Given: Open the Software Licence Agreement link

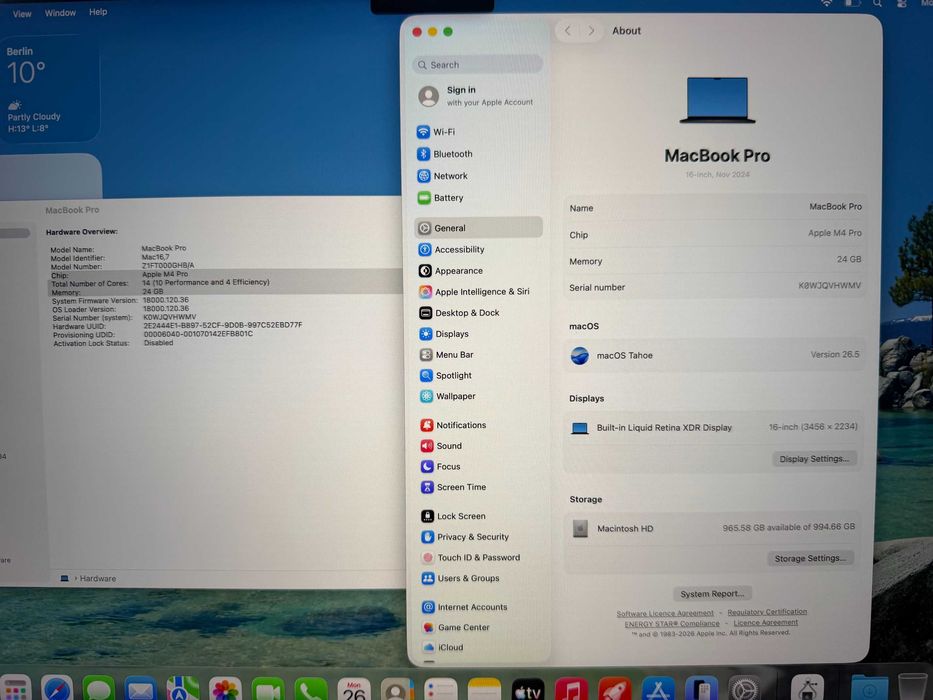Looking at the screenshot, I should [665, 613].
